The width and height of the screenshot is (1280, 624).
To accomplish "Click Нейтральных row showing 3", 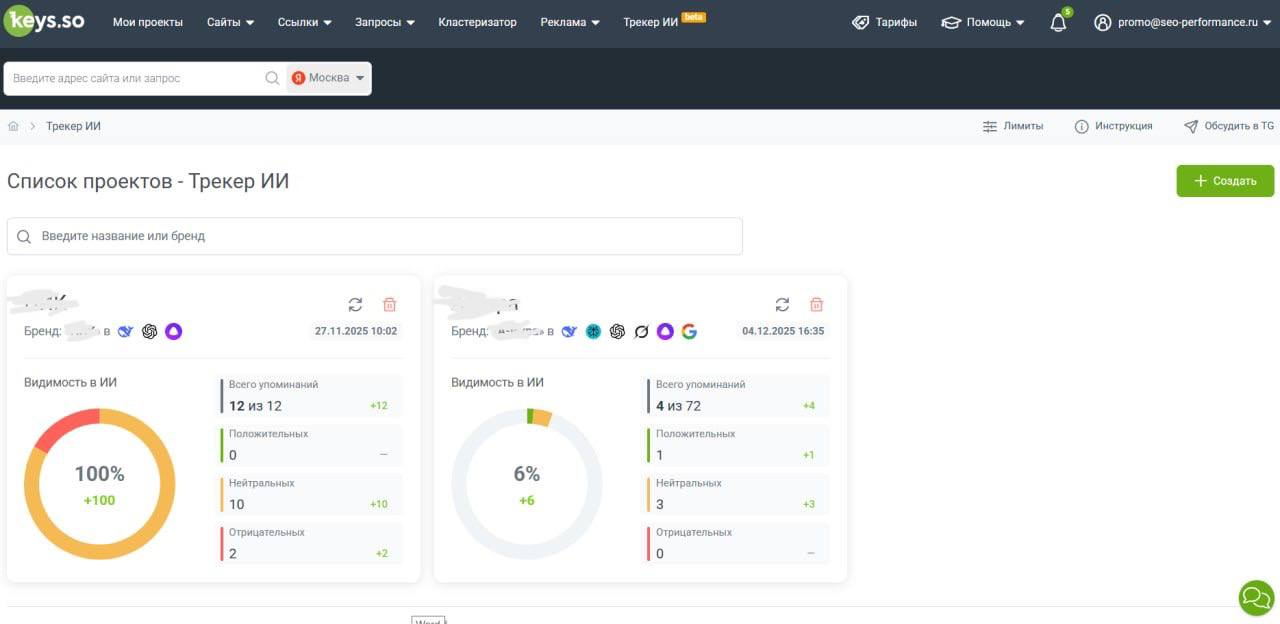I will coord(738,494).
